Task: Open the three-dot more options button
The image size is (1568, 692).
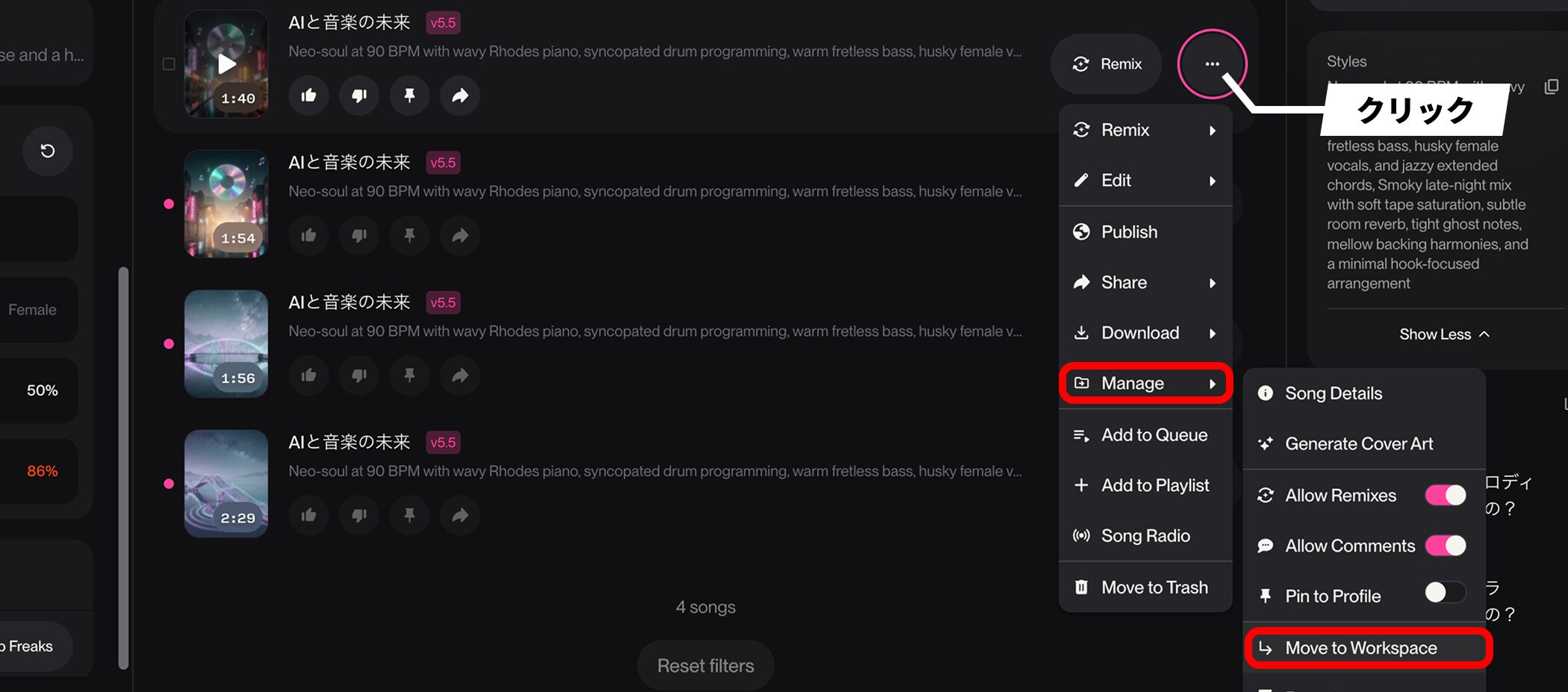Action: tap(1212, 63)
